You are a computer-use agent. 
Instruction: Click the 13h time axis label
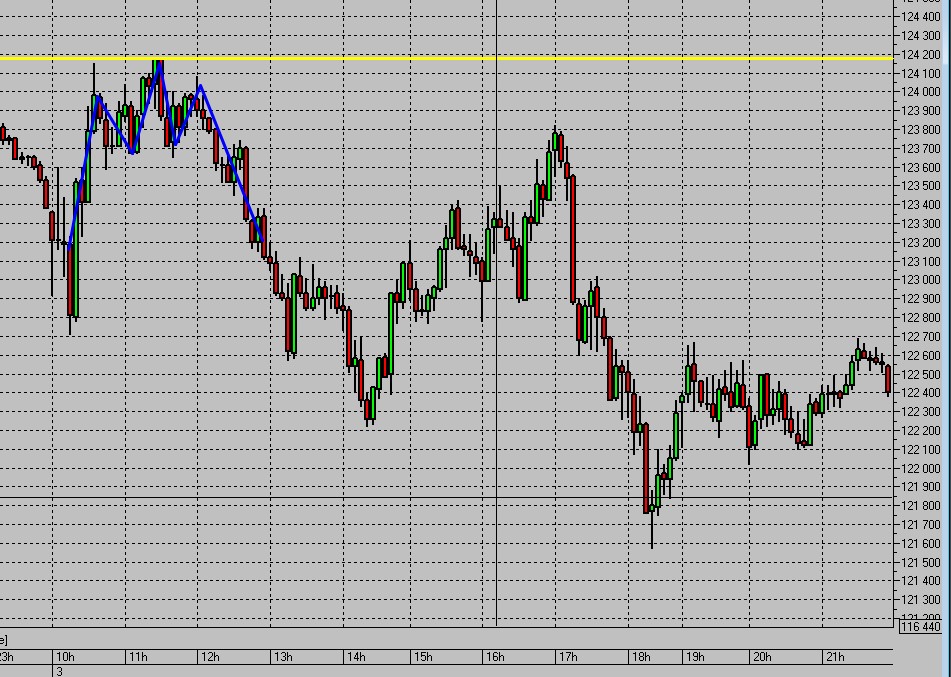click(283, 657)
